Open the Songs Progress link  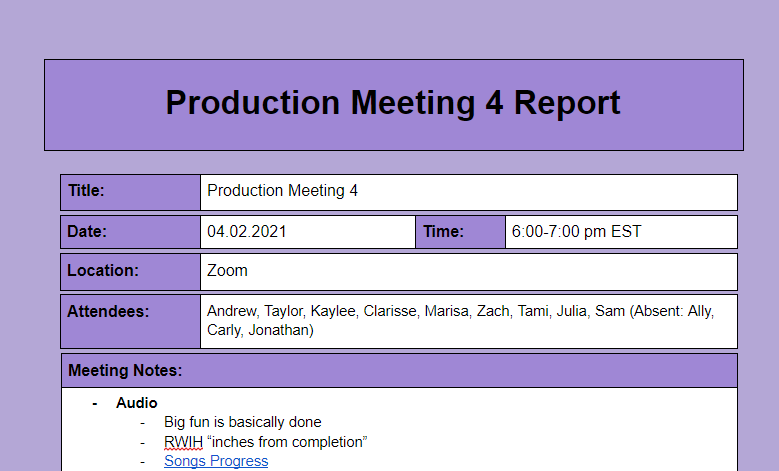216,461
